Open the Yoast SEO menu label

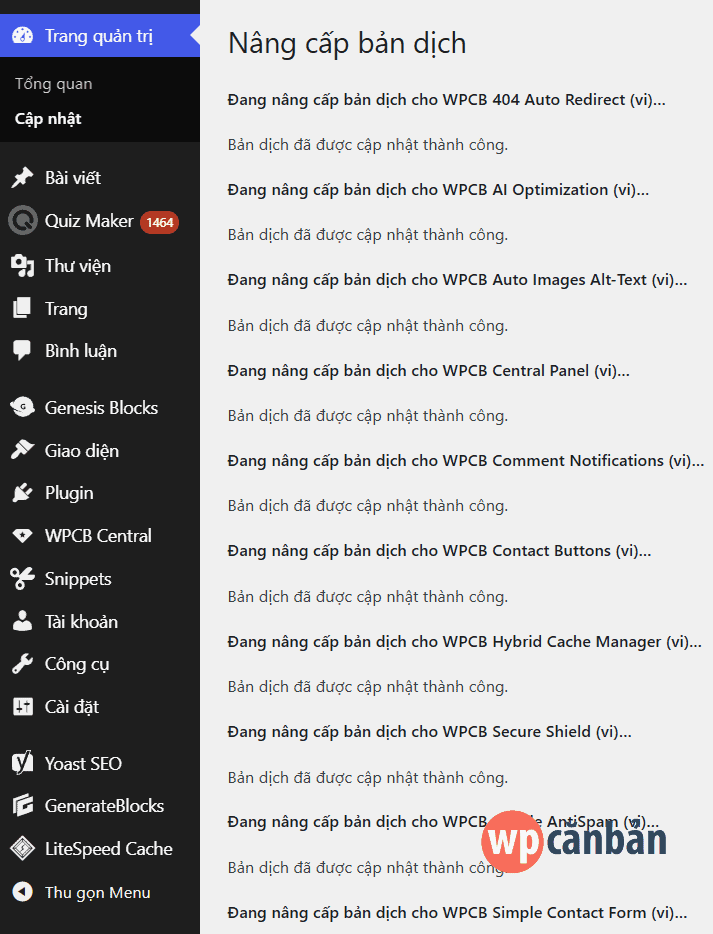point(83,763)
